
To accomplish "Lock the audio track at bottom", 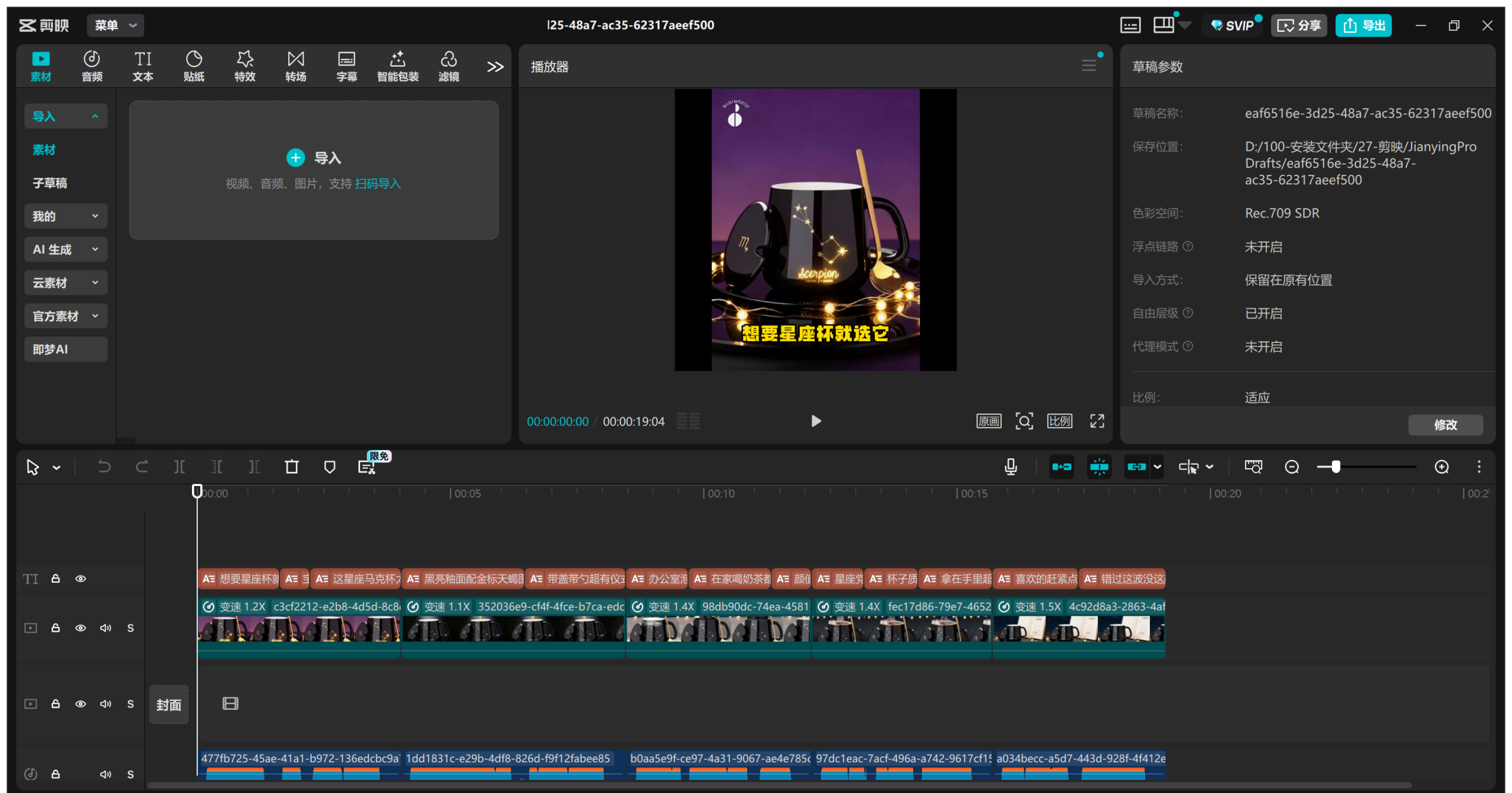I will pyautogui.click(x=56, y=774).
